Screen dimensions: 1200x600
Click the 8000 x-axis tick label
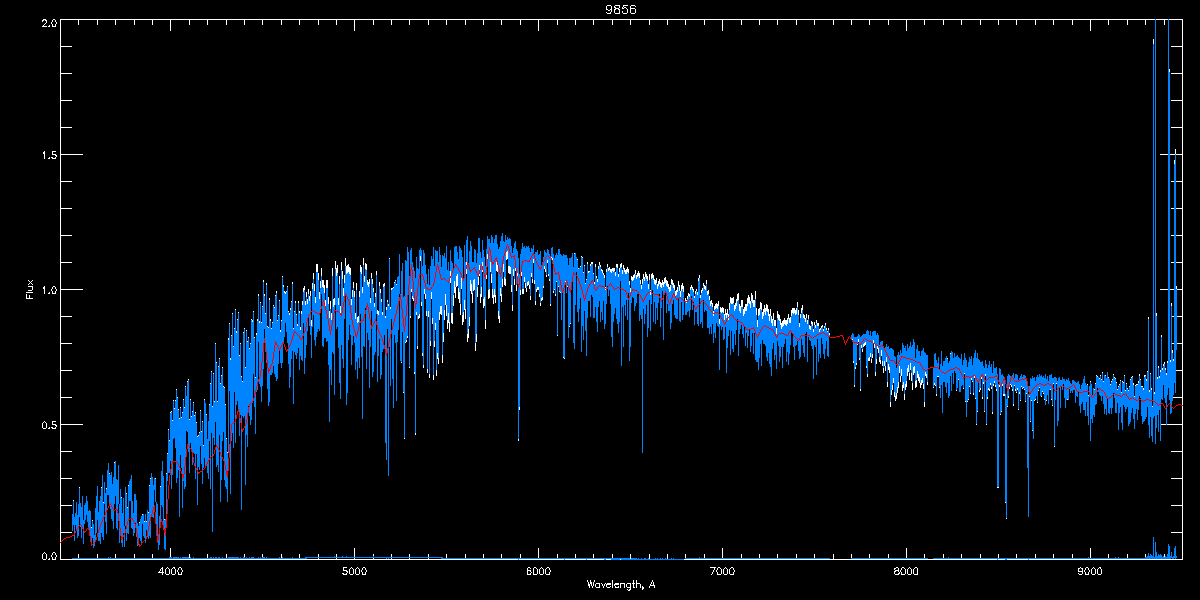point(906,572)
